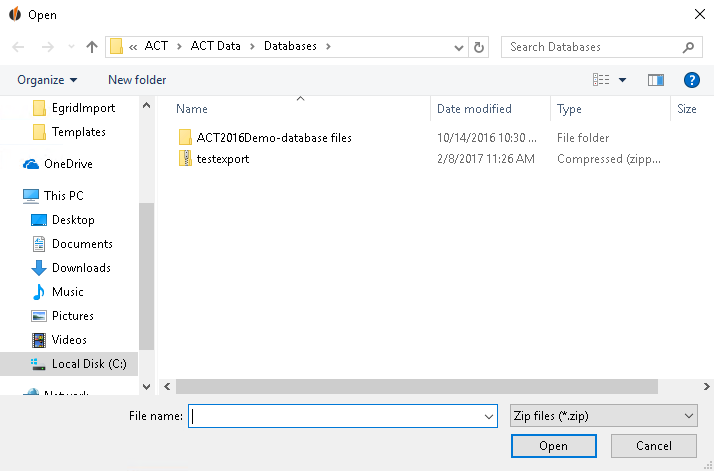Screen dimensions: 714x471
Task: Click the testexport zipped folder icon
Action: coord(185,159)
